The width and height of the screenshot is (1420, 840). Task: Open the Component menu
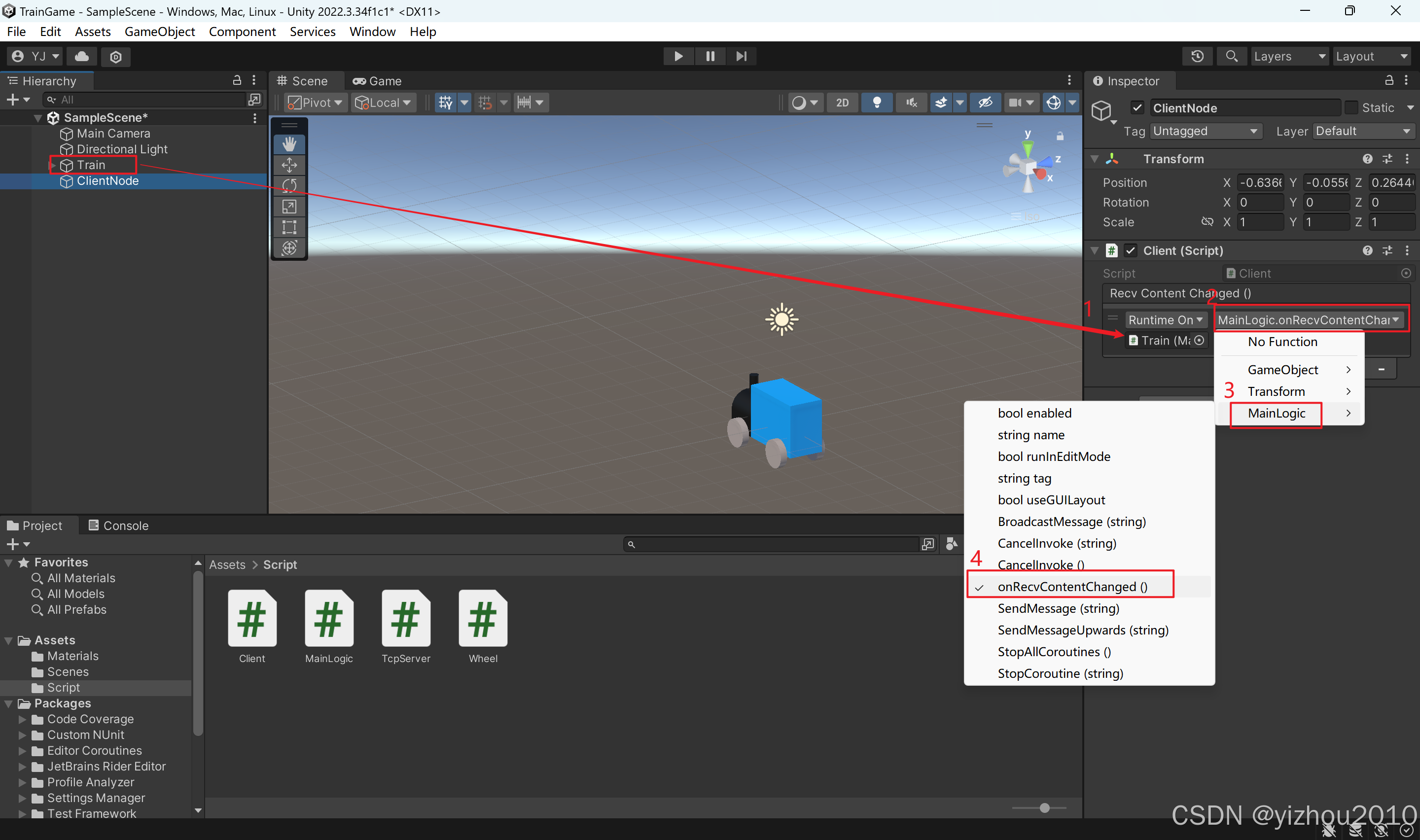pos(242,32)
